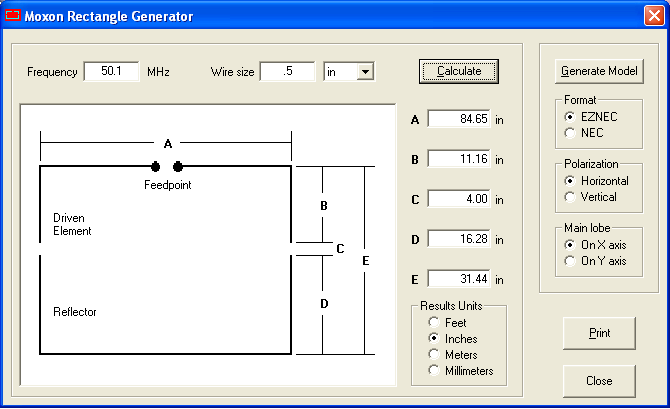The image size is (670, 409).
Task: Click dimension D result field 16.28
Action: coord(459,239)
